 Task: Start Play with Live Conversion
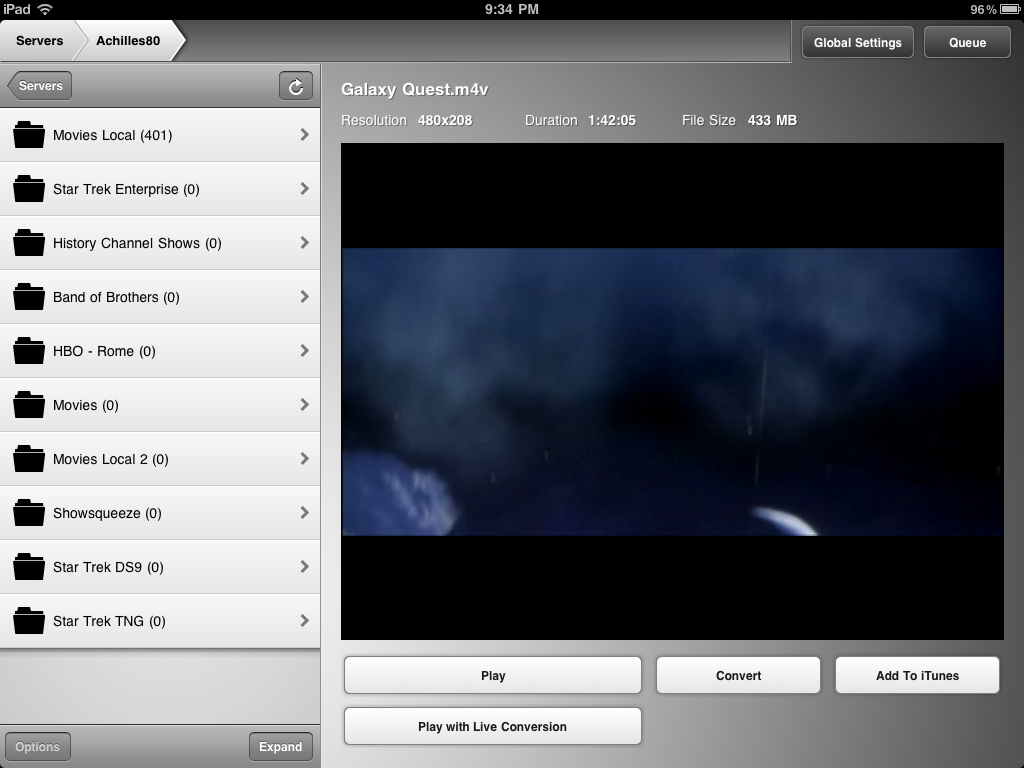pyautogui.click(x=492, y=727)
